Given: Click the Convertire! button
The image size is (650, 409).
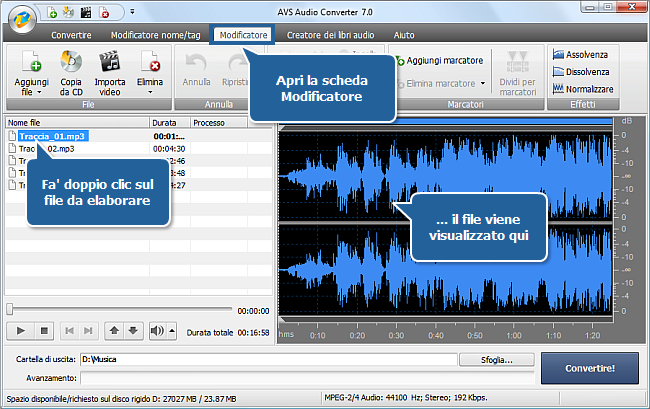Looking at the screenshot, I should point(589,367).
